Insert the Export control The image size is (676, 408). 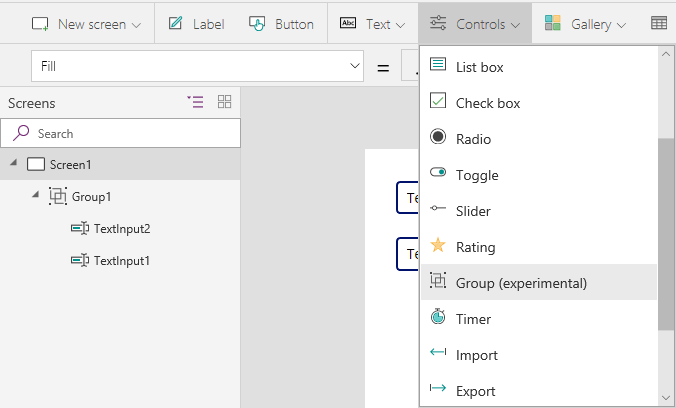click(x=475, y=391)
